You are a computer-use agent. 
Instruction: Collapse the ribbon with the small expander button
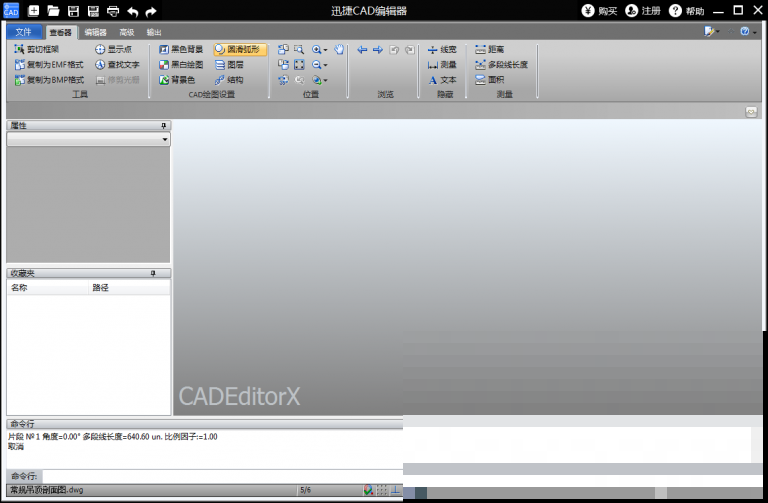coord(751,112)
